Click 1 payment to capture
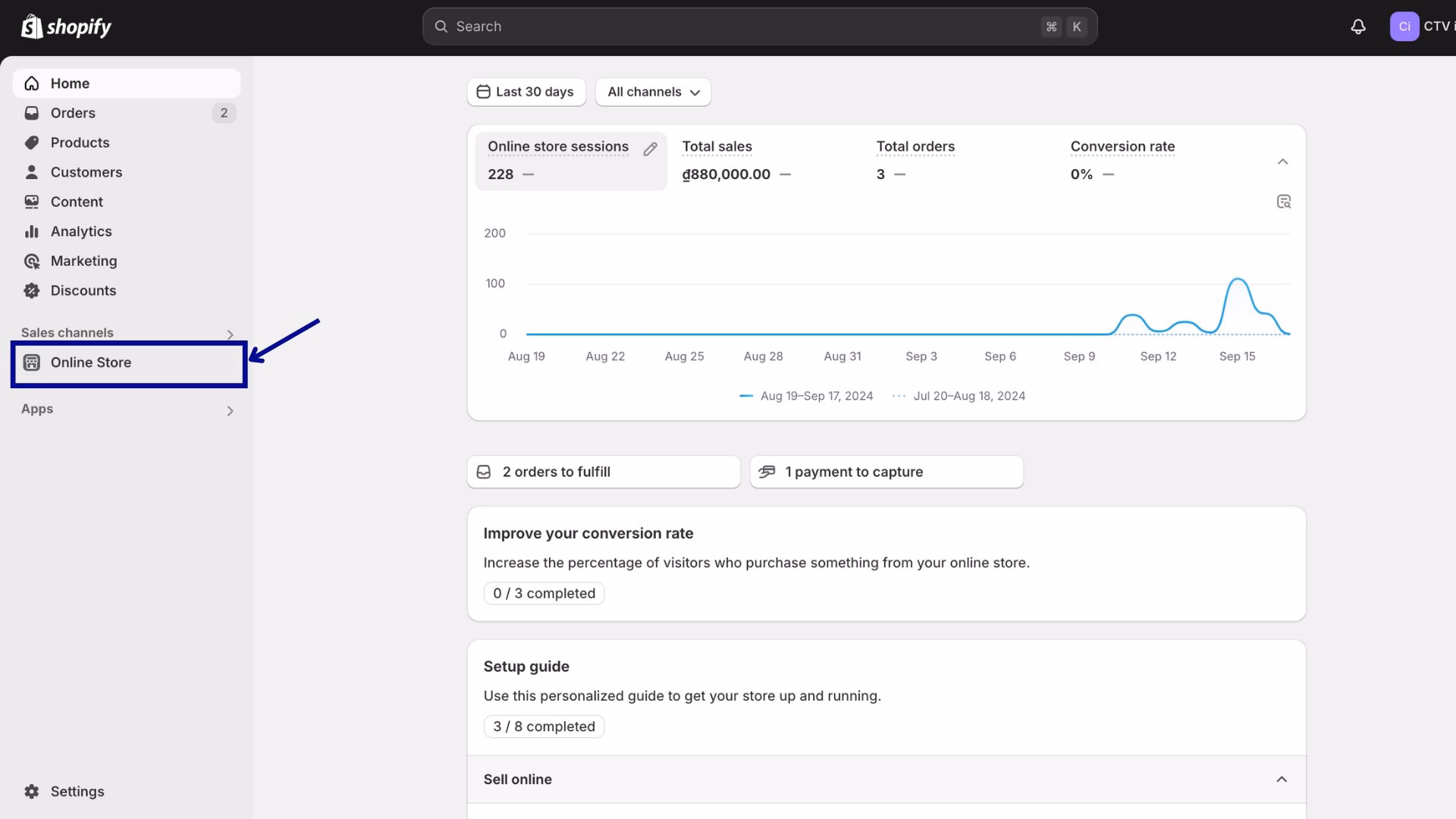 (x=886, y=472)
